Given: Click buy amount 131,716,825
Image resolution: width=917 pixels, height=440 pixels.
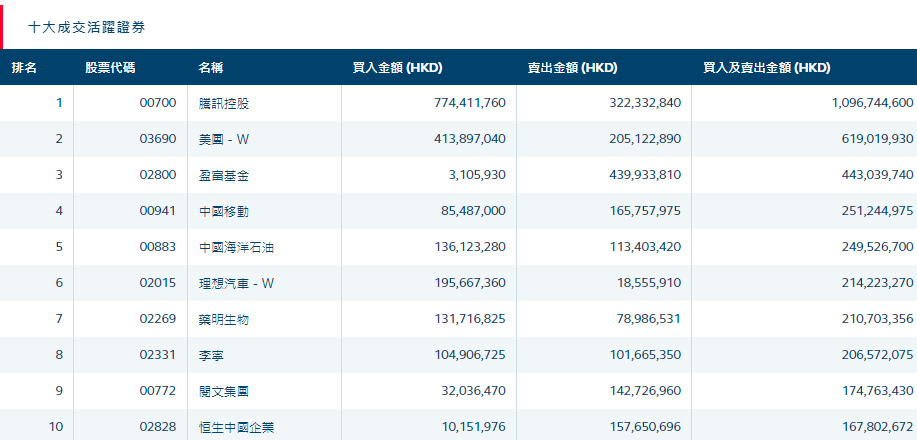Looking at the screenshot, I should (470, 319).
